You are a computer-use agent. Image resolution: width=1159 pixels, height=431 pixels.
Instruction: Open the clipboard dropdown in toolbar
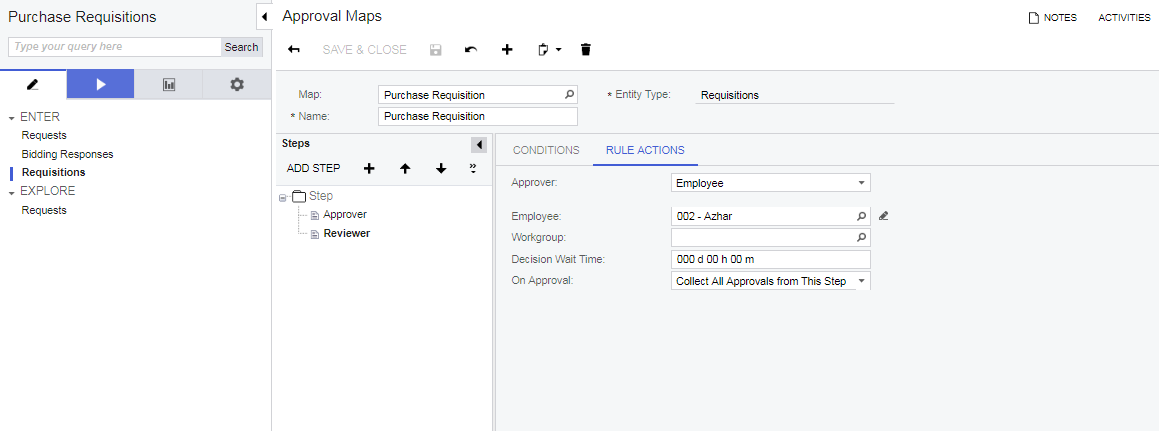tap(549, 49)
